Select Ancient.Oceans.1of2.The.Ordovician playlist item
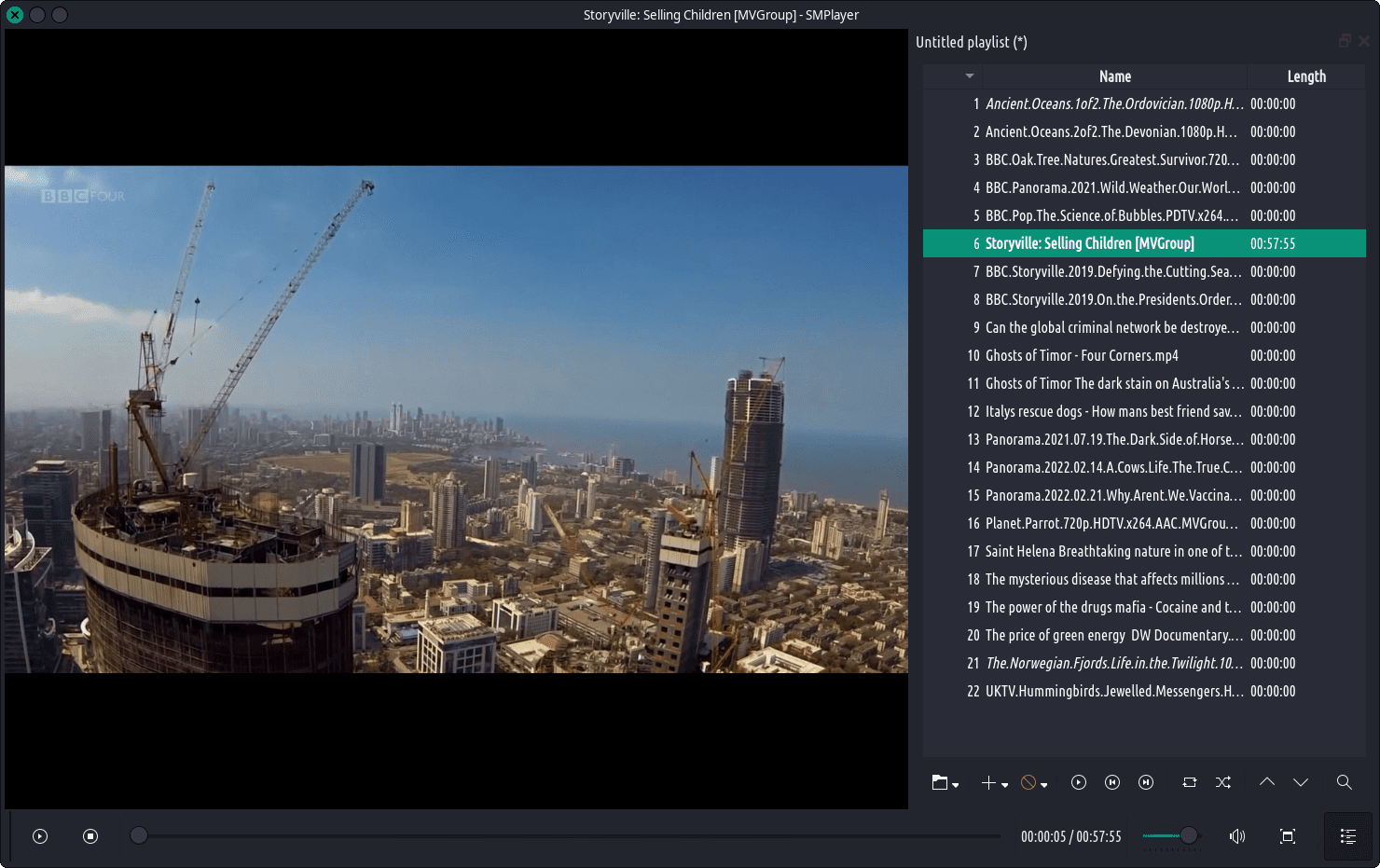 point(1144,103)
